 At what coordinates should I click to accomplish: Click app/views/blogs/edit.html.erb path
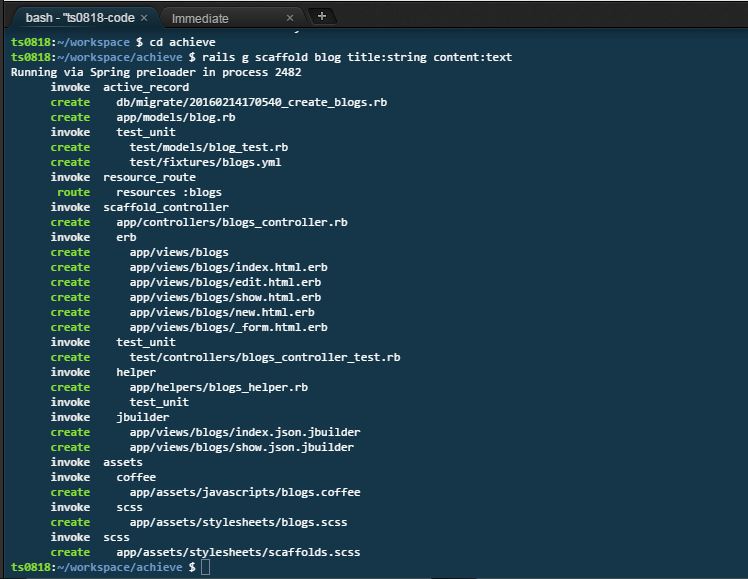225,282
